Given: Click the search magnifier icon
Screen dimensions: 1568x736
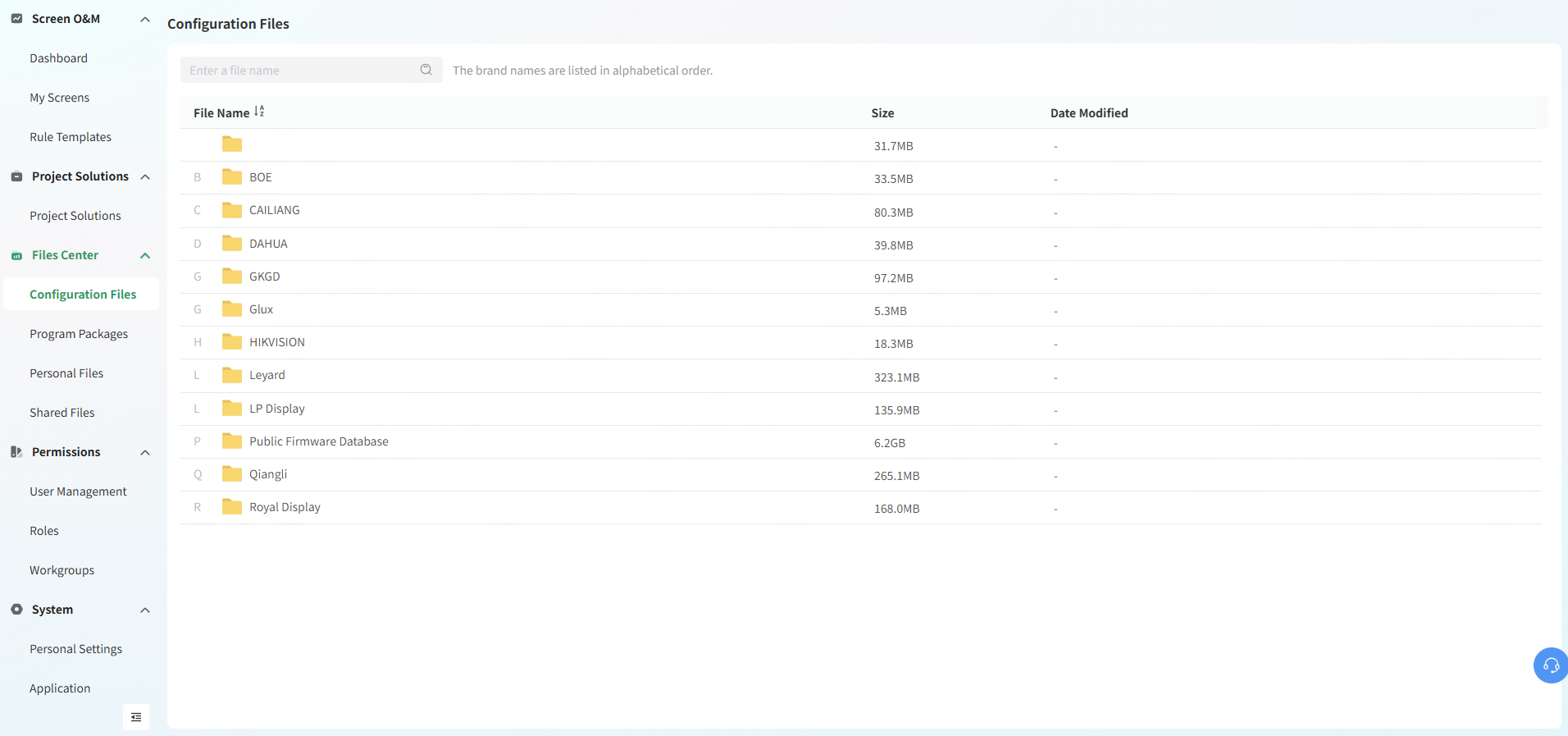Looking at the screenshot, I should [x=426, y=70].
